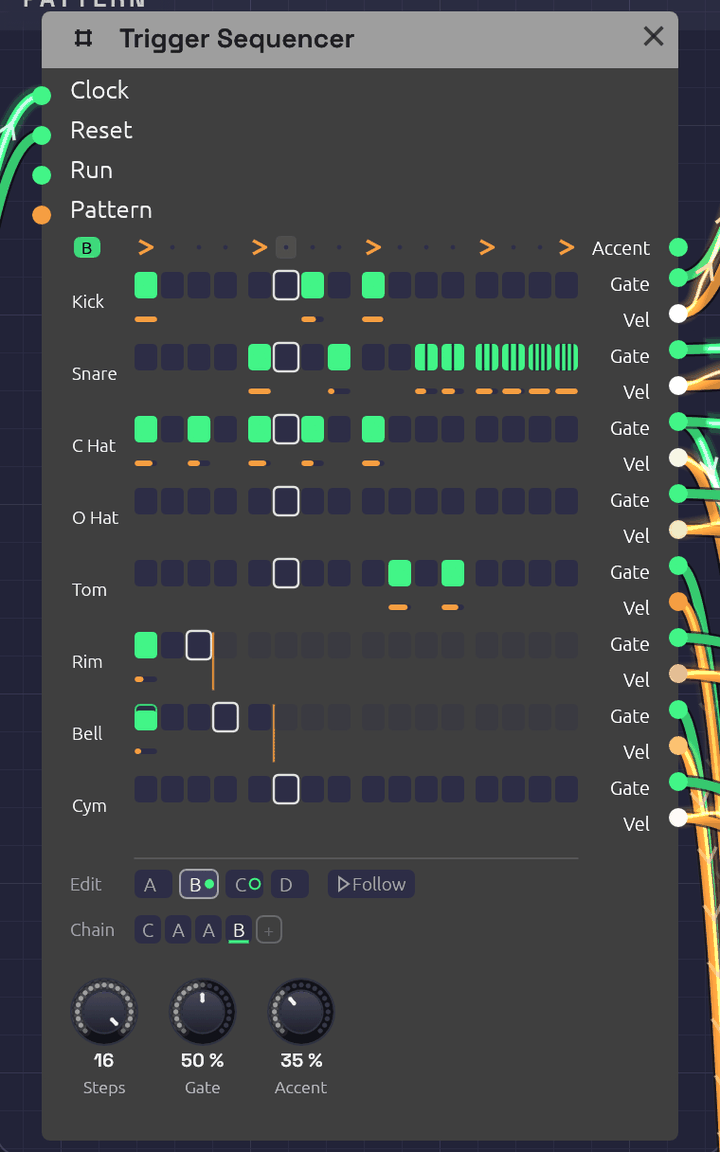720x1152 pixels.
Task: Click the Tom step 10 velocity bar
Action: point(400,608)
